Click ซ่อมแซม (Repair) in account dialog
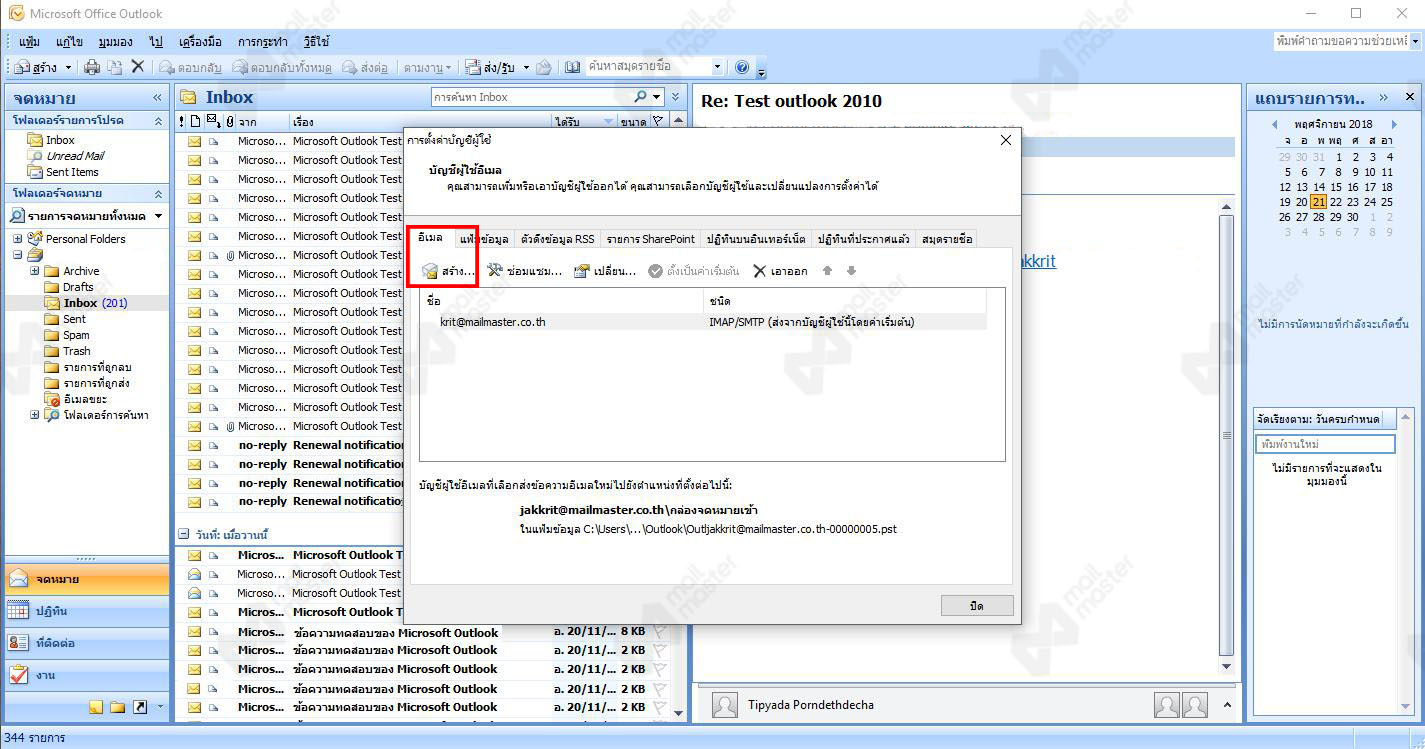The width and height of the screenshot is (1425, 749). tap(525, 271)
